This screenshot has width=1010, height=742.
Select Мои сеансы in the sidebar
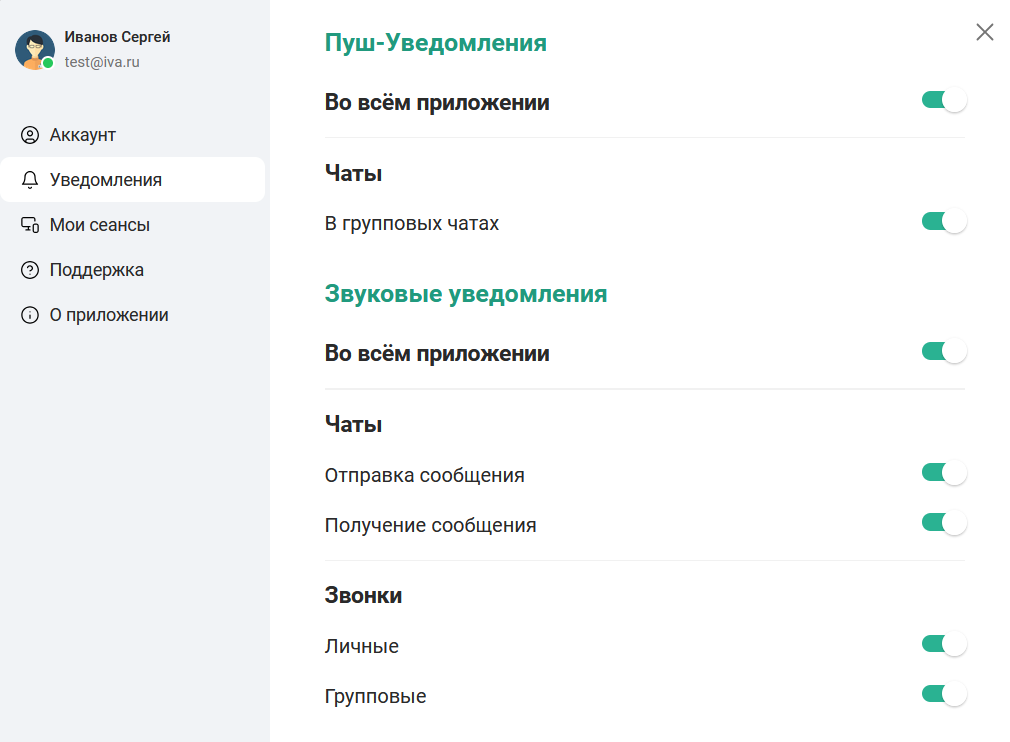pyautogui.click(x=100, y=224)
